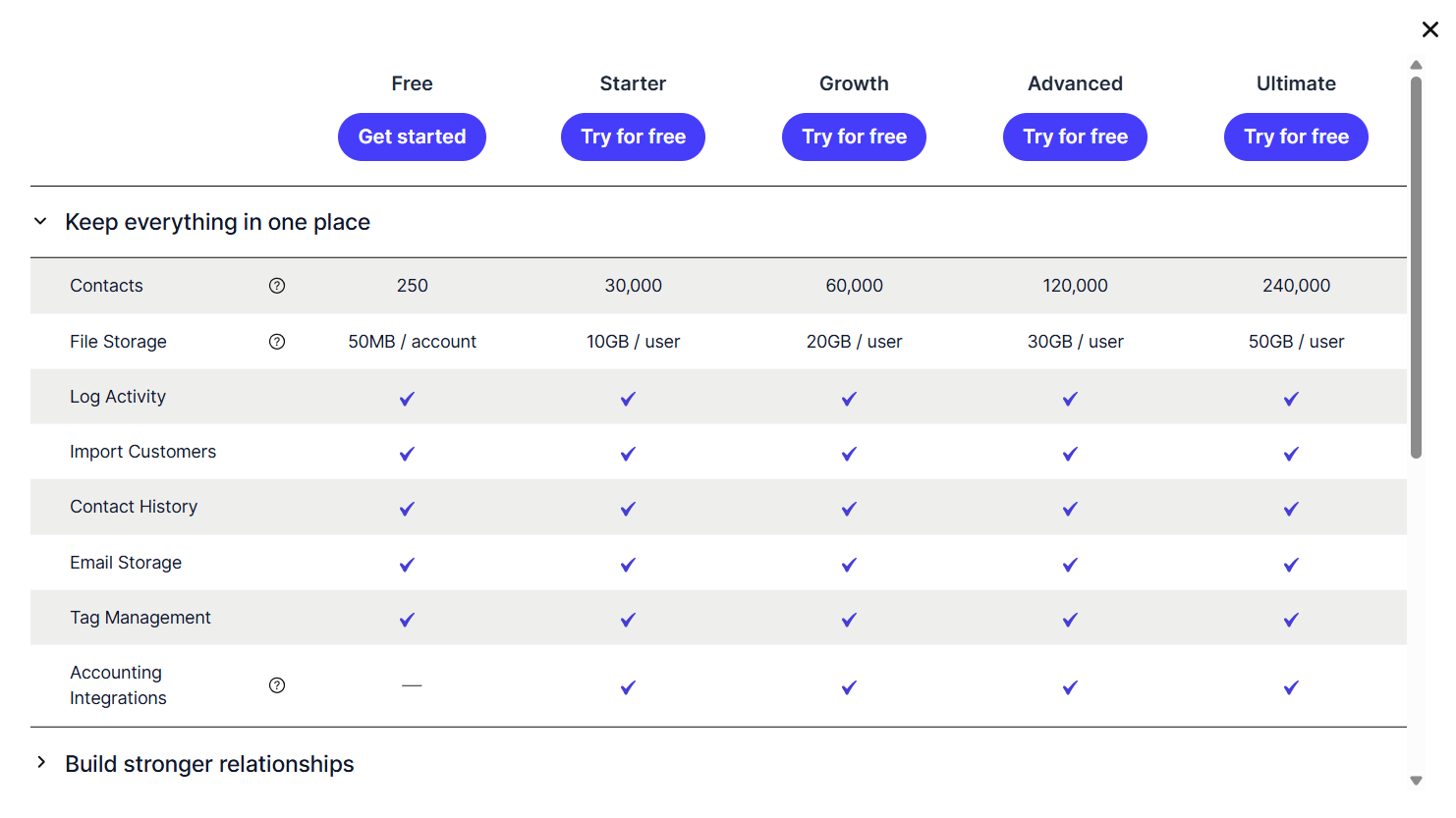Expand the Build stronger relationships section
Image resolution: width=1456 pixels, height=818 pixels.
40,762
